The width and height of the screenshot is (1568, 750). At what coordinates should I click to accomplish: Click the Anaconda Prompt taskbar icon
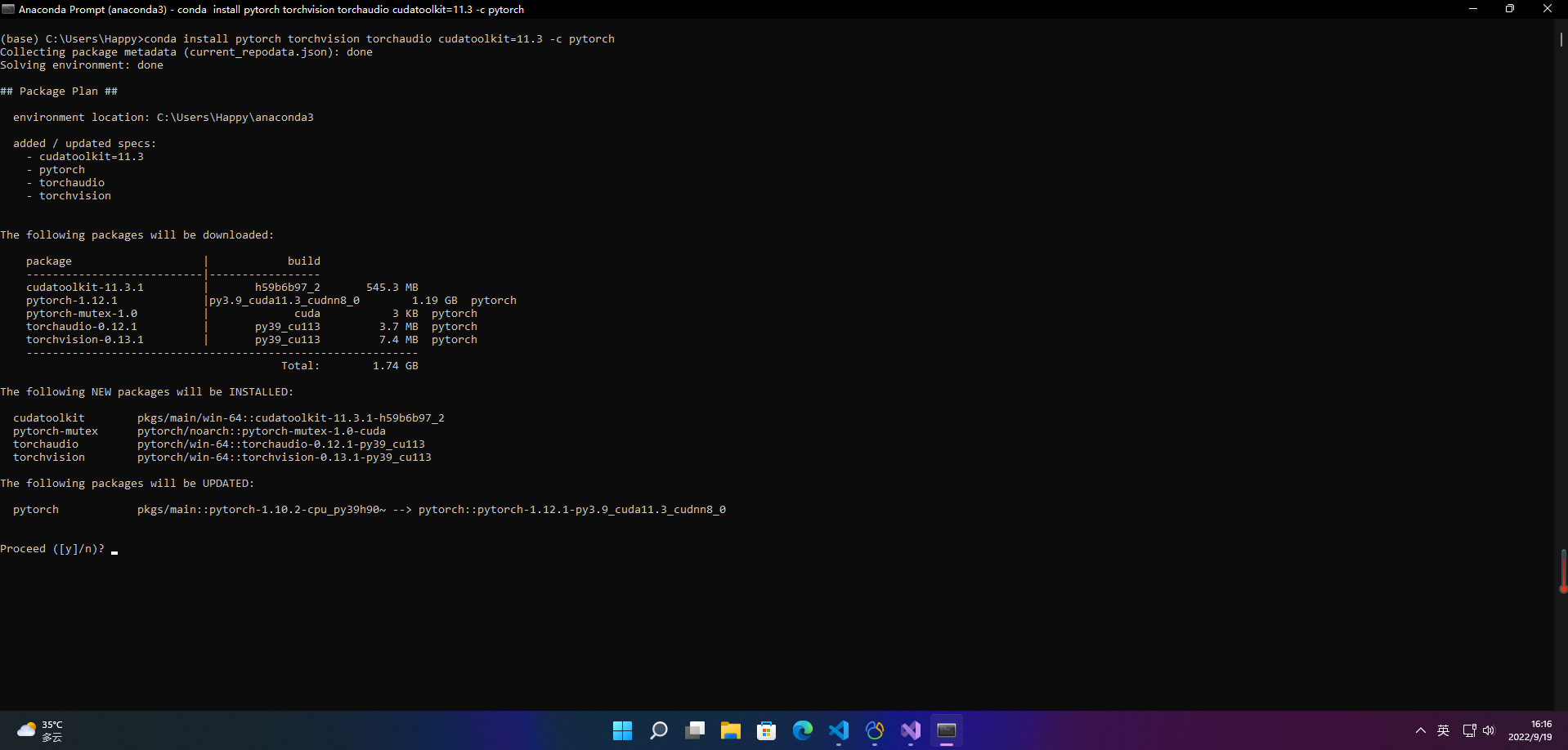pos(946,730)
